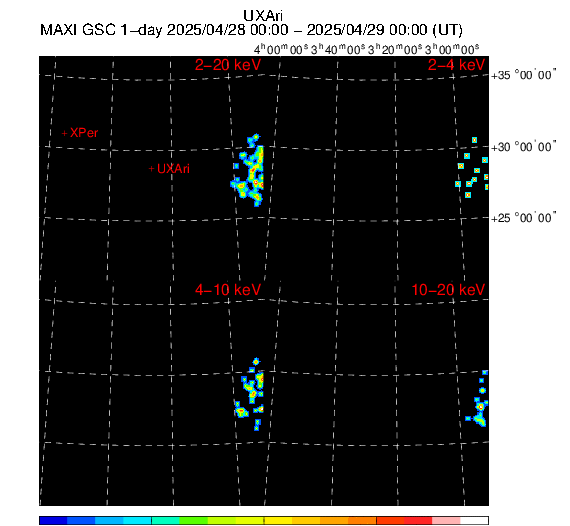Viewport: 570px width, 526px height.
Task: Click the MAXI GSC 1-day date heading
Action: (251, 30)
